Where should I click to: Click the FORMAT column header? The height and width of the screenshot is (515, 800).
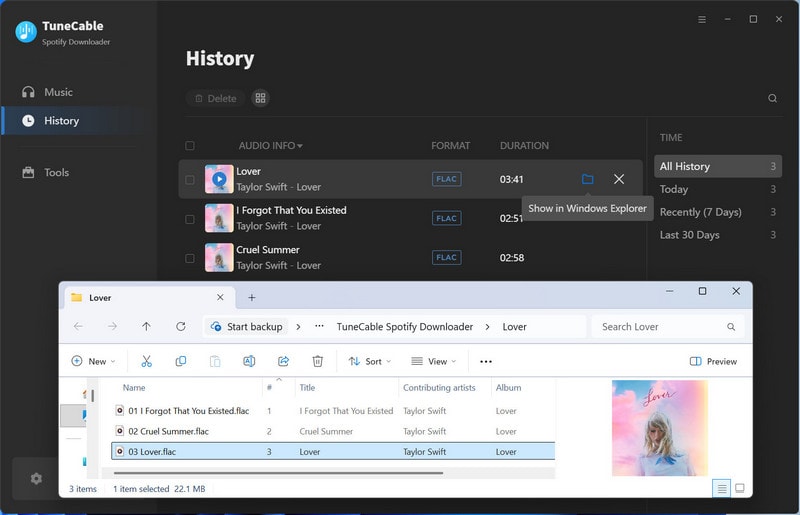click(x=451, y=146)
